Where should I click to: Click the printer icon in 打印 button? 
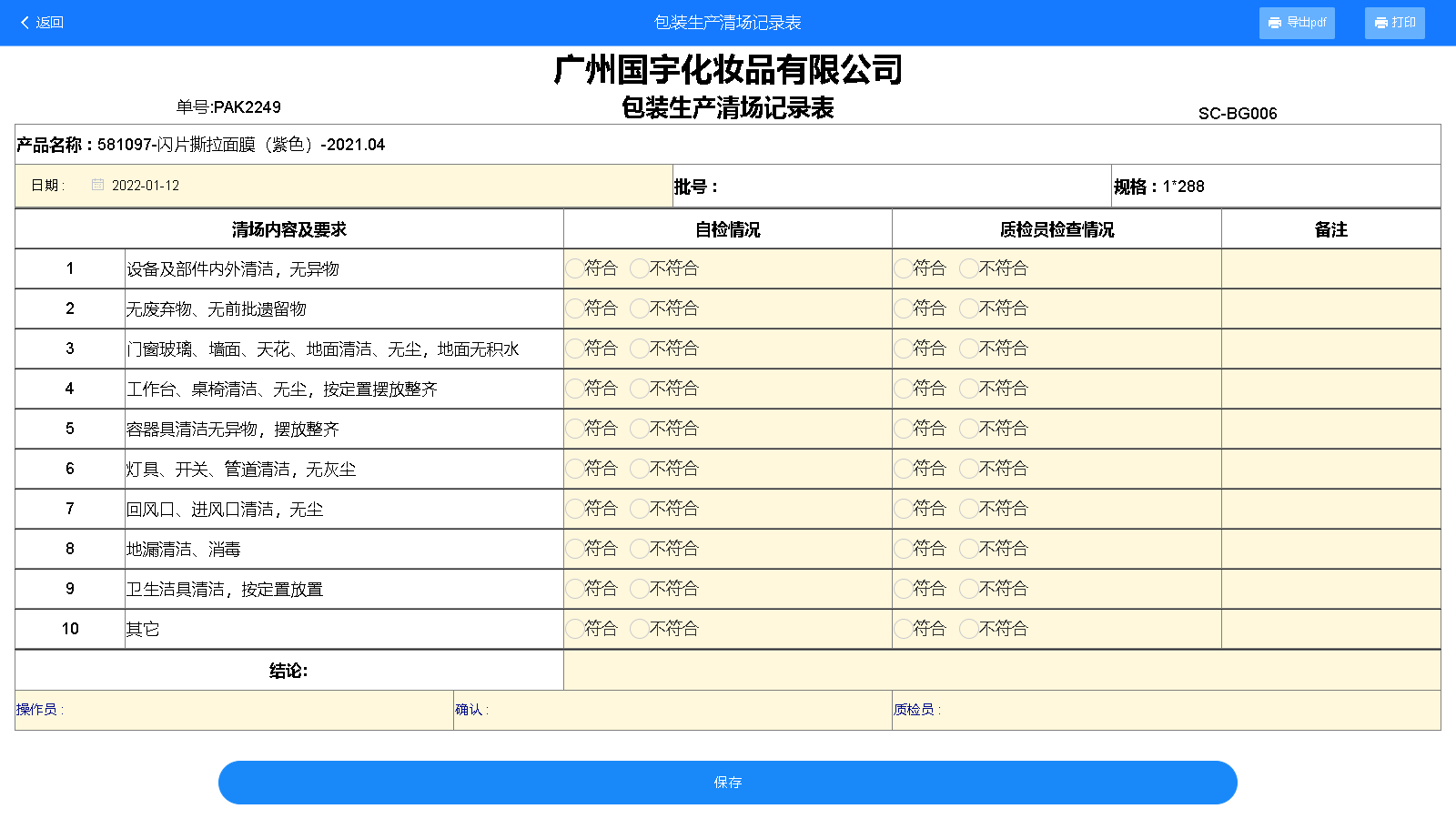click(1380, 23)
